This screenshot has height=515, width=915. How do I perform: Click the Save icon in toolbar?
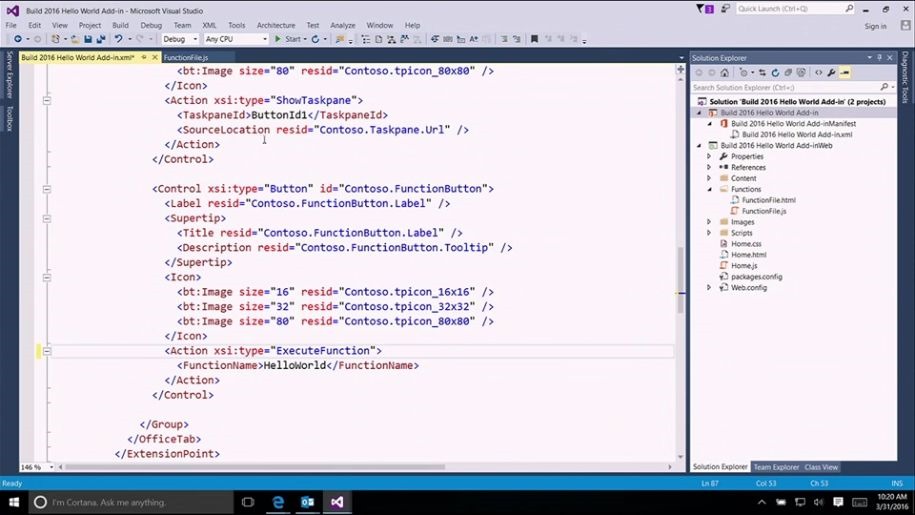click(88, 39)
